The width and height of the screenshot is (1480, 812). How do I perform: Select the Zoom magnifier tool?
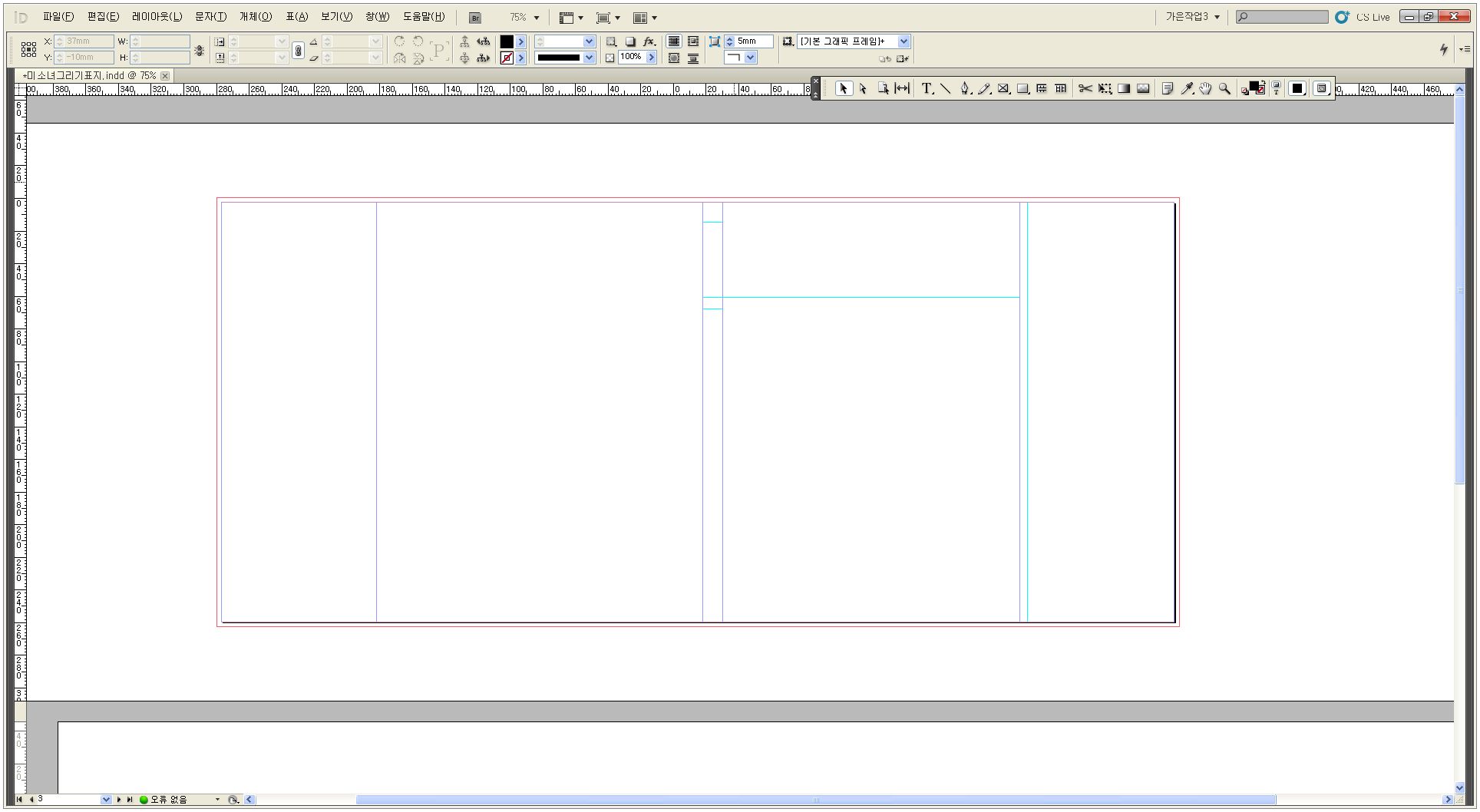[1224, 89]
